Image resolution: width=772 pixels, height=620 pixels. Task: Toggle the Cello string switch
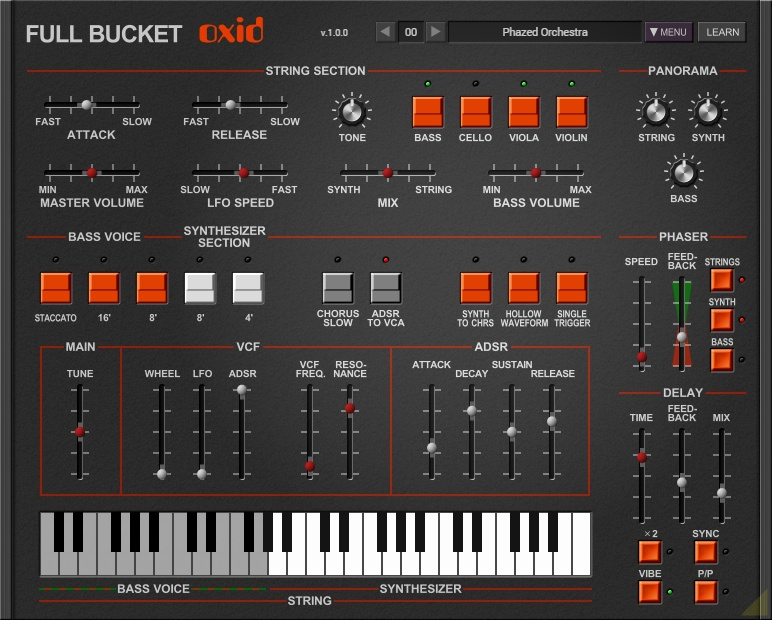coord(475,111)
